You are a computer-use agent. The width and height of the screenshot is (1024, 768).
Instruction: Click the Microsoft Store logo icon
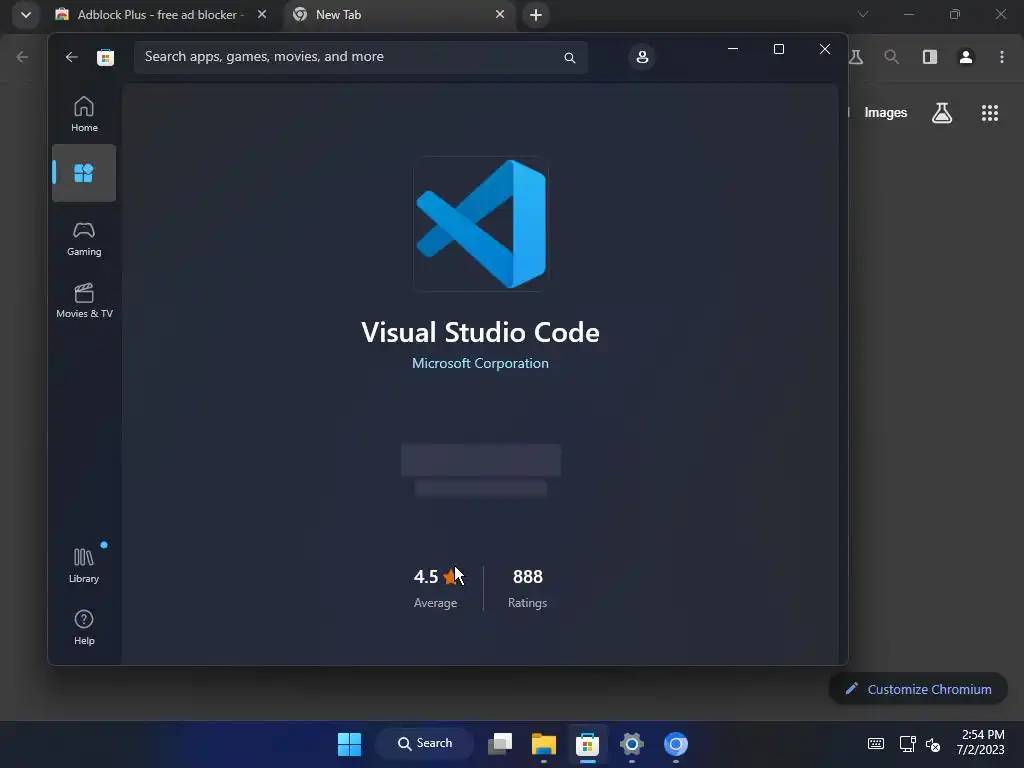pyautogui.click(x=106, y=57)
